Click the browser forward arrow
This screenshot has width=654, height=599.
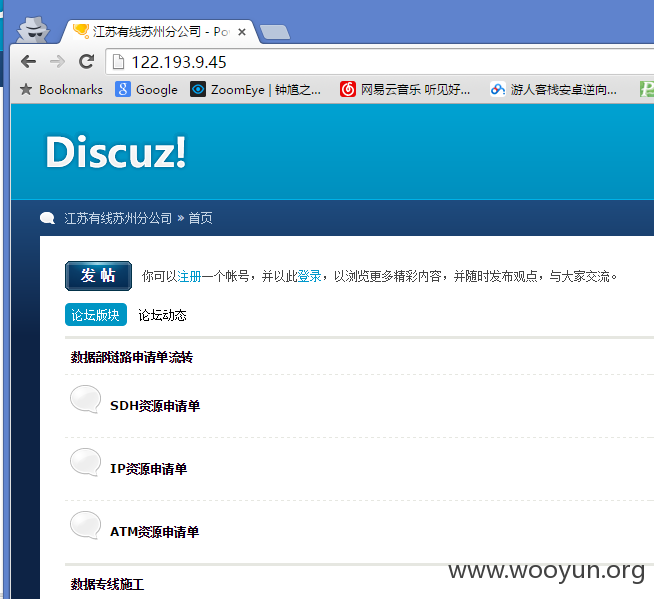pyautogui.click(x=57, y=62)
